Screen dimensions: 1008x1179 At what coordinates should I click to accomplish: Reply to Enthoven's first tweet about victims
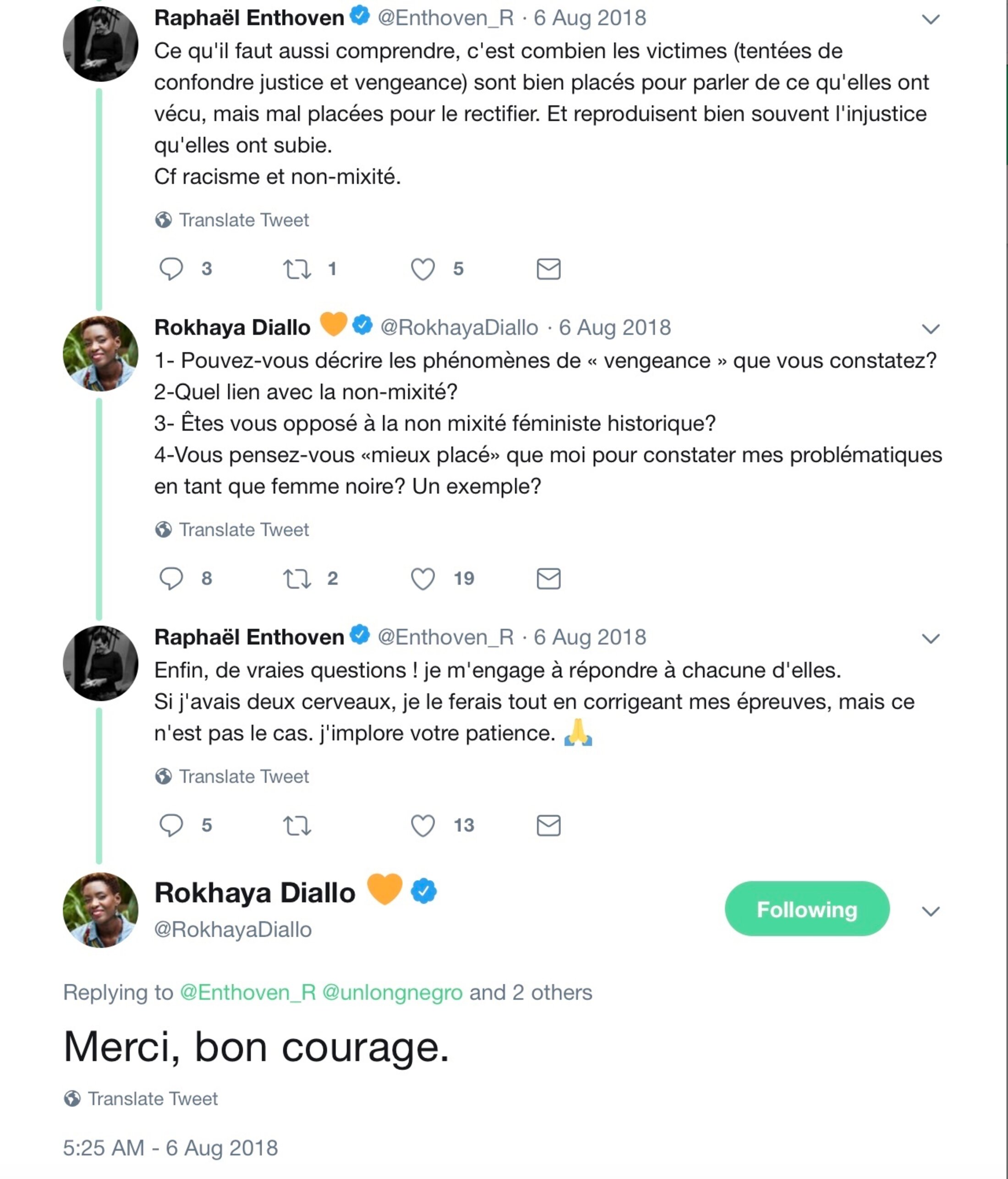coord(171,268)
